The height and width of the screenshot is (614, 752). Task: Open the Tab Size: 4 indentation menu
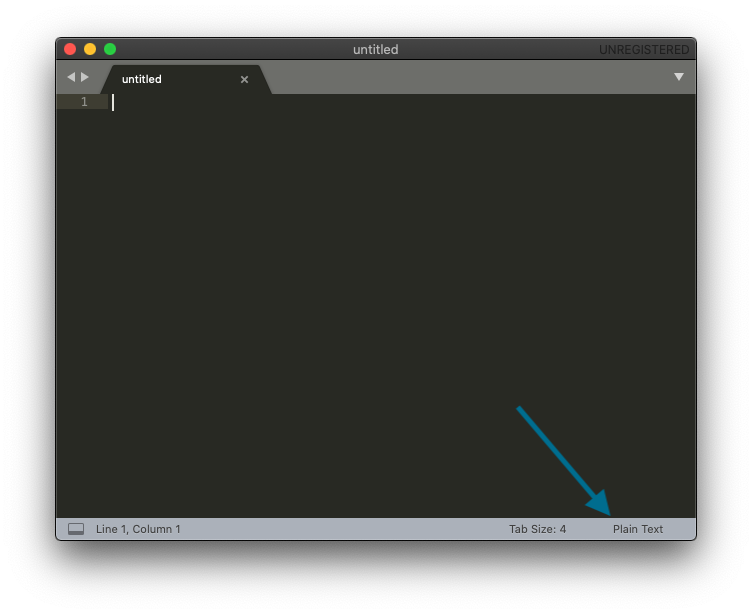[x=537, y=529]
